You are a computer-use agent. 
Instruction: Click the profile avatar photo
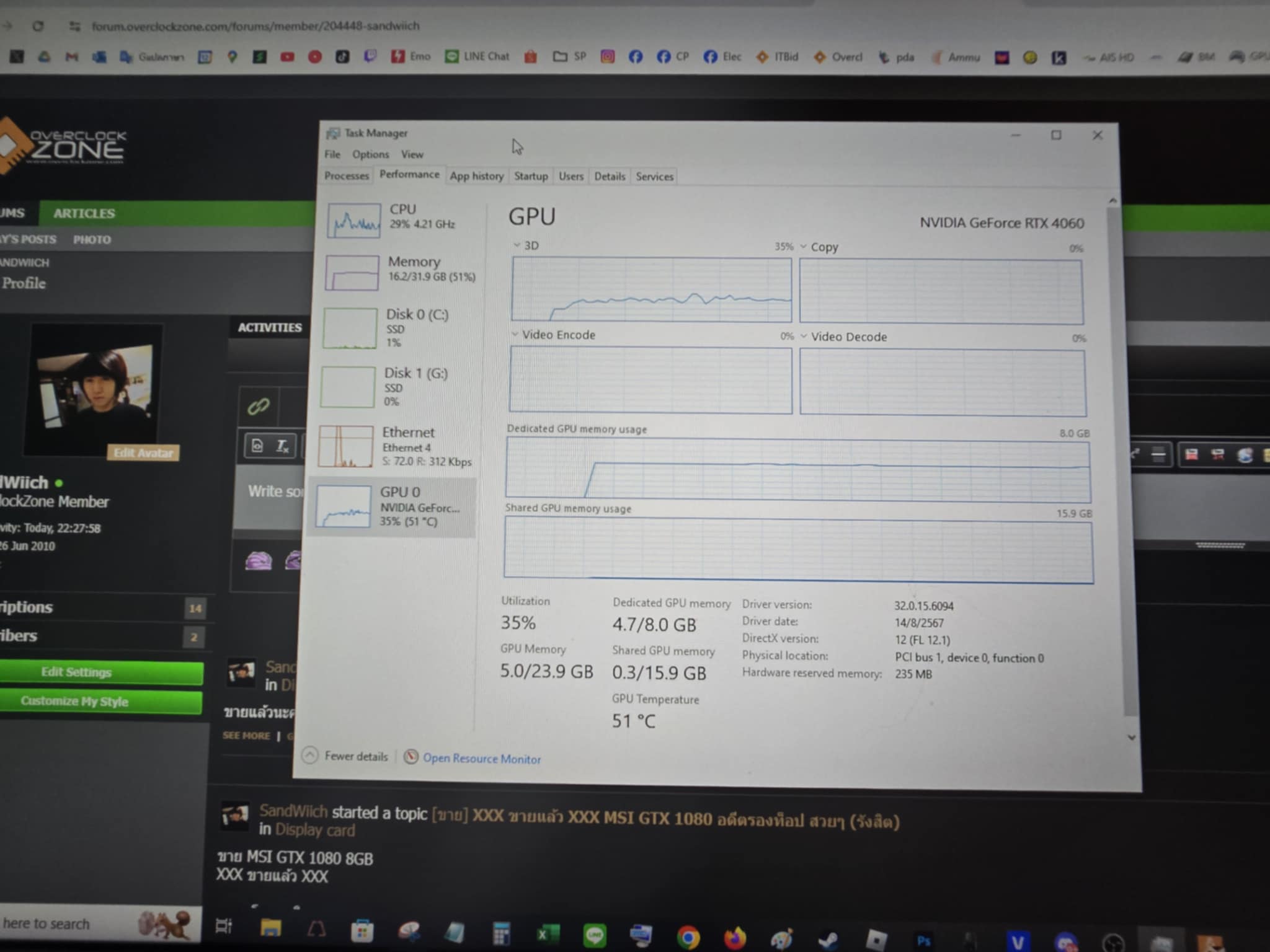tap(94, 389)
